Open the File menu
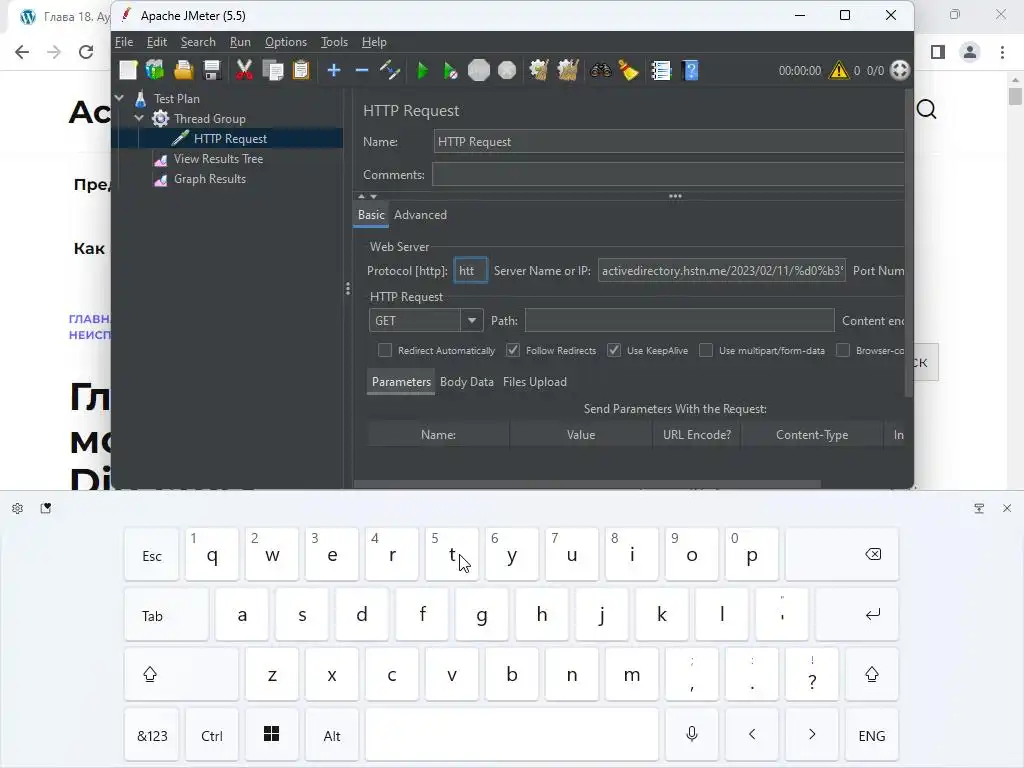 pos(124,42)
